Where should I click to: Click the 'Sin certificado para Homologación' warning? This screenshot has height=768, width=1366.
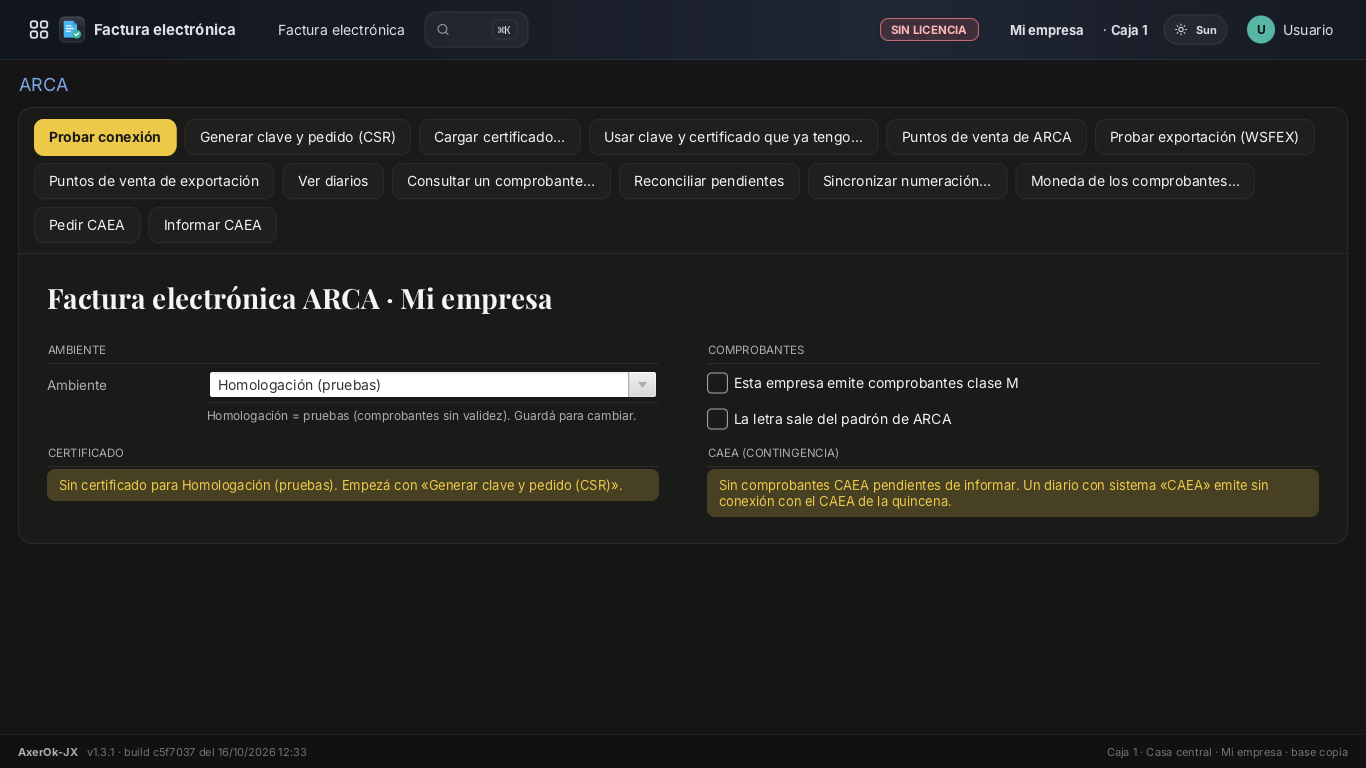click(353, 485)
